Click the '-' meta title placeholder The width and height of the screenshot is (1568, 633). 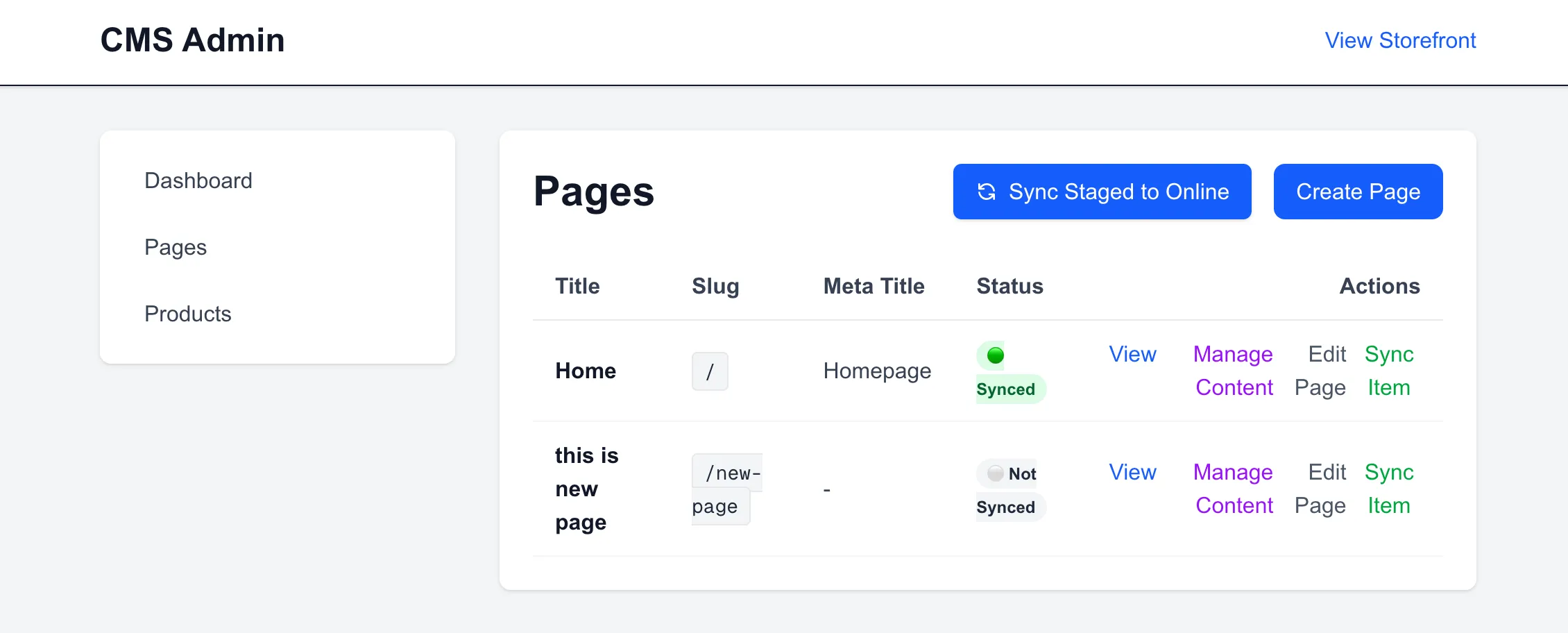click(827, 490)
